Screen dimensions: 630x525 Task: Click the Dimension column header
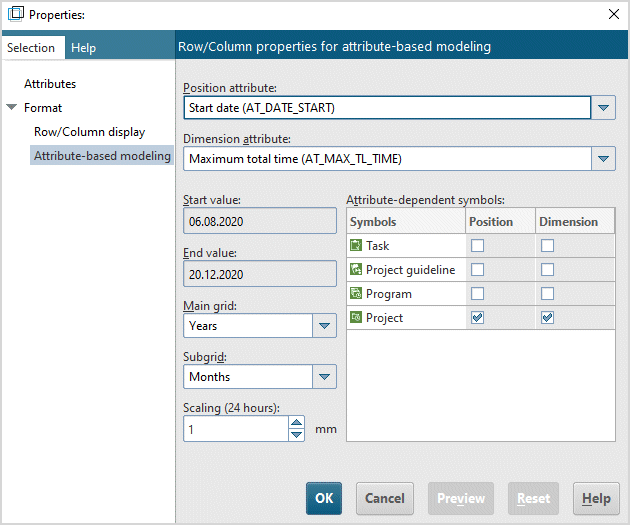[x=575, y=221]
